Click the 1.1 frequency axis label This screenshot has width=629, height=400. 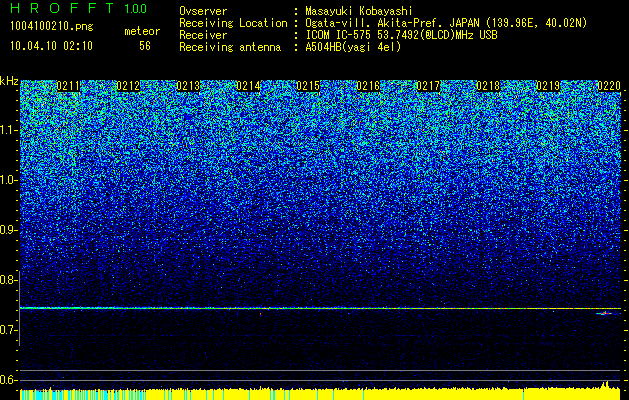pyautogui.click(x=8, y=130)
